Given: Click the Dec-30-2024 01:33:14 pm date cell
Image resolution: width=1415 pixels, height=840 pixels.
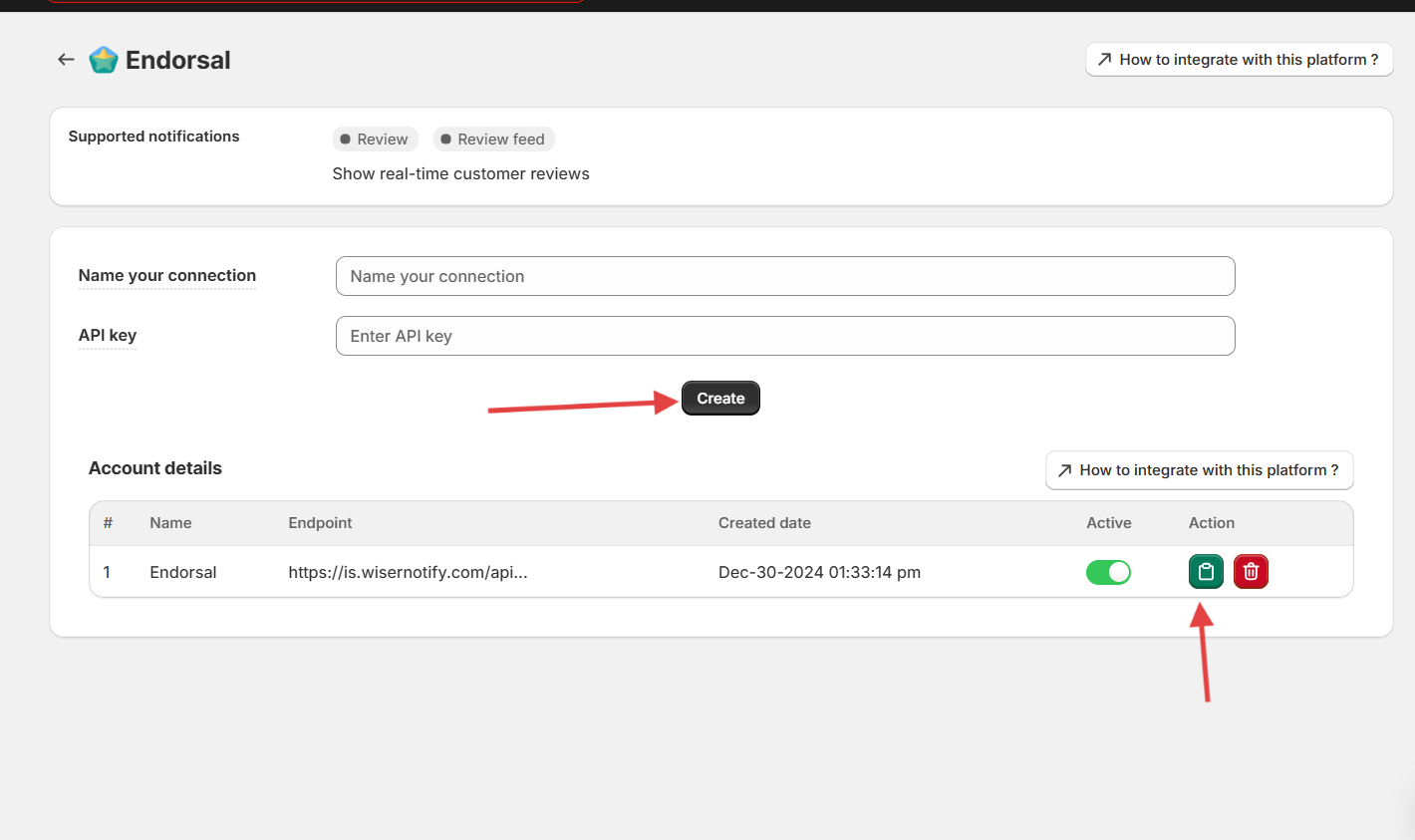Looking at the screenshot, I should click(x=819, y=572).
